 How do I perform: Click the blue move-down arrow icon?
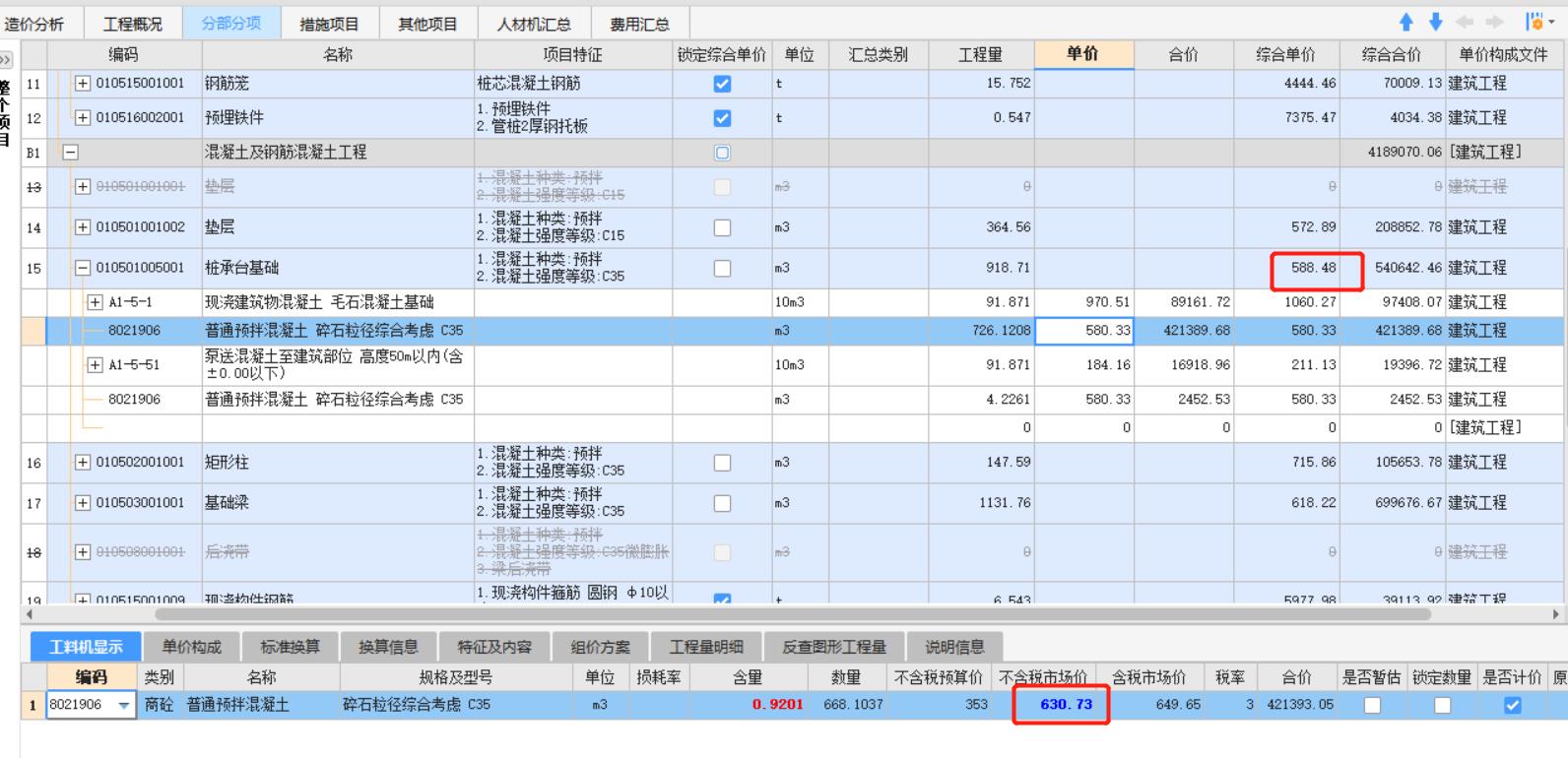pyautogui.click(x=1436, y=23)
